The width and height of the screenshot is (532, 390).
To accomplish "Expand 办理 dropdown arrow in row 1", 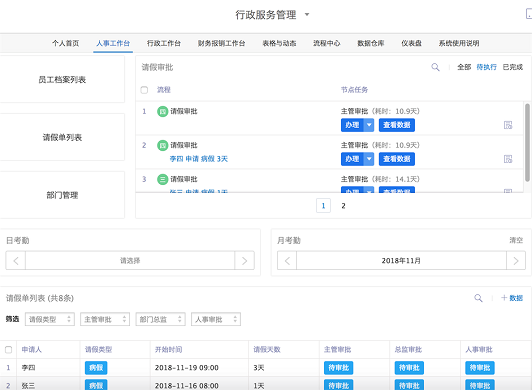I will [369, 125].
